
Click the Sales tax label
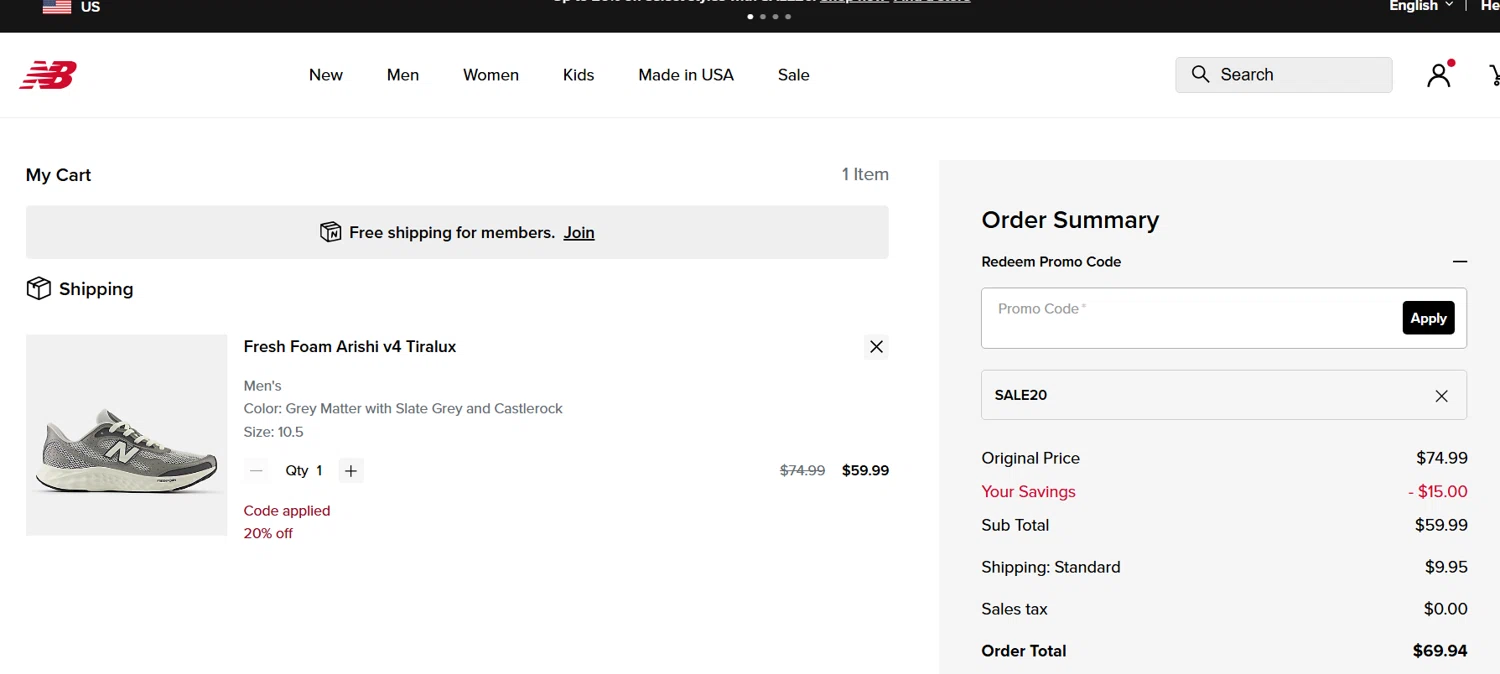click(x=1014, y=609)
